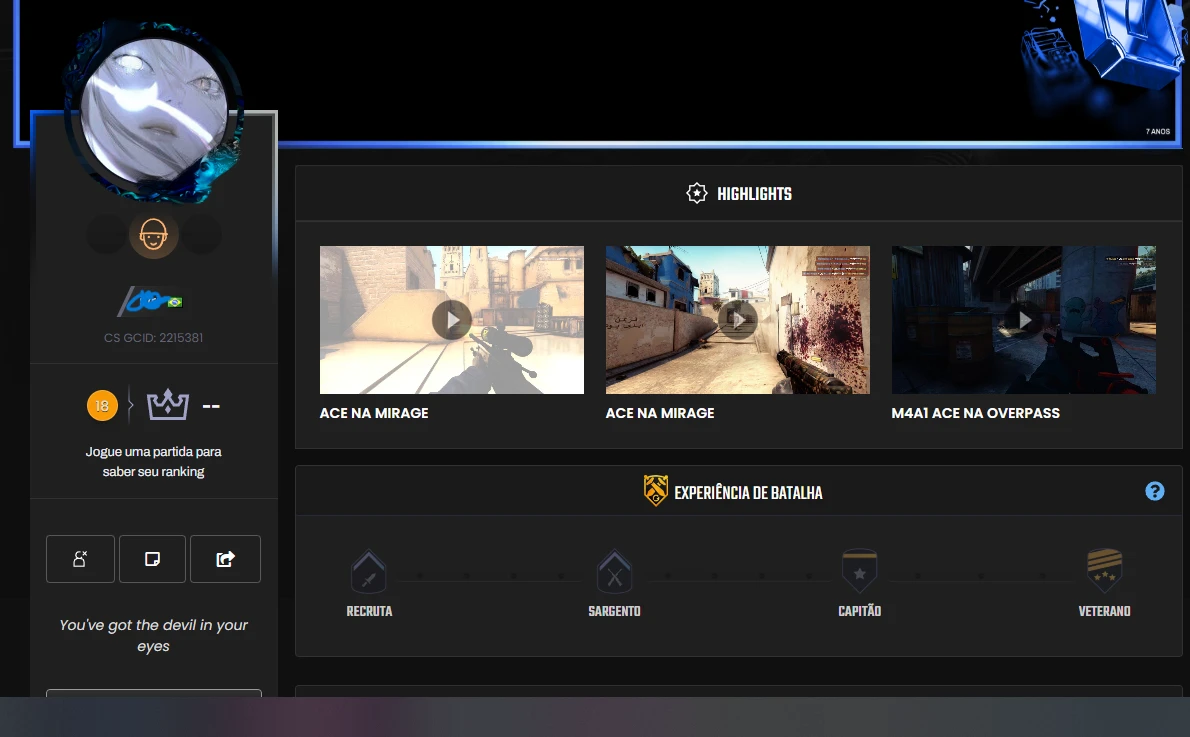Open the M4A1 ACE NA OVERPASS title
The height and width of the screenshot is (737, 1190).
click(975, 413)
